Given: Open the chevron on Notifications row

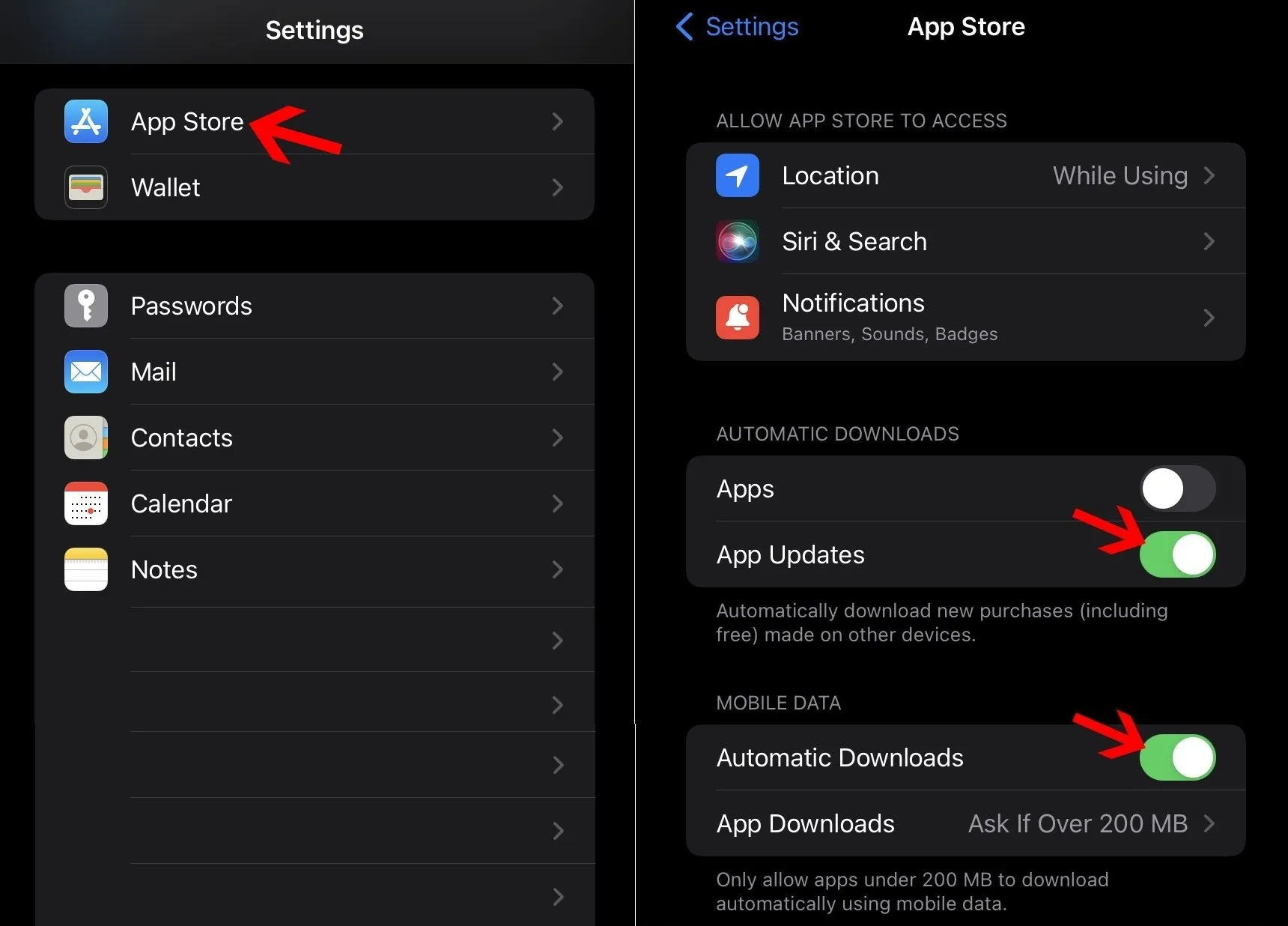Looking at the screenshot, I should pyautogui.click(x=1209, y=318).
